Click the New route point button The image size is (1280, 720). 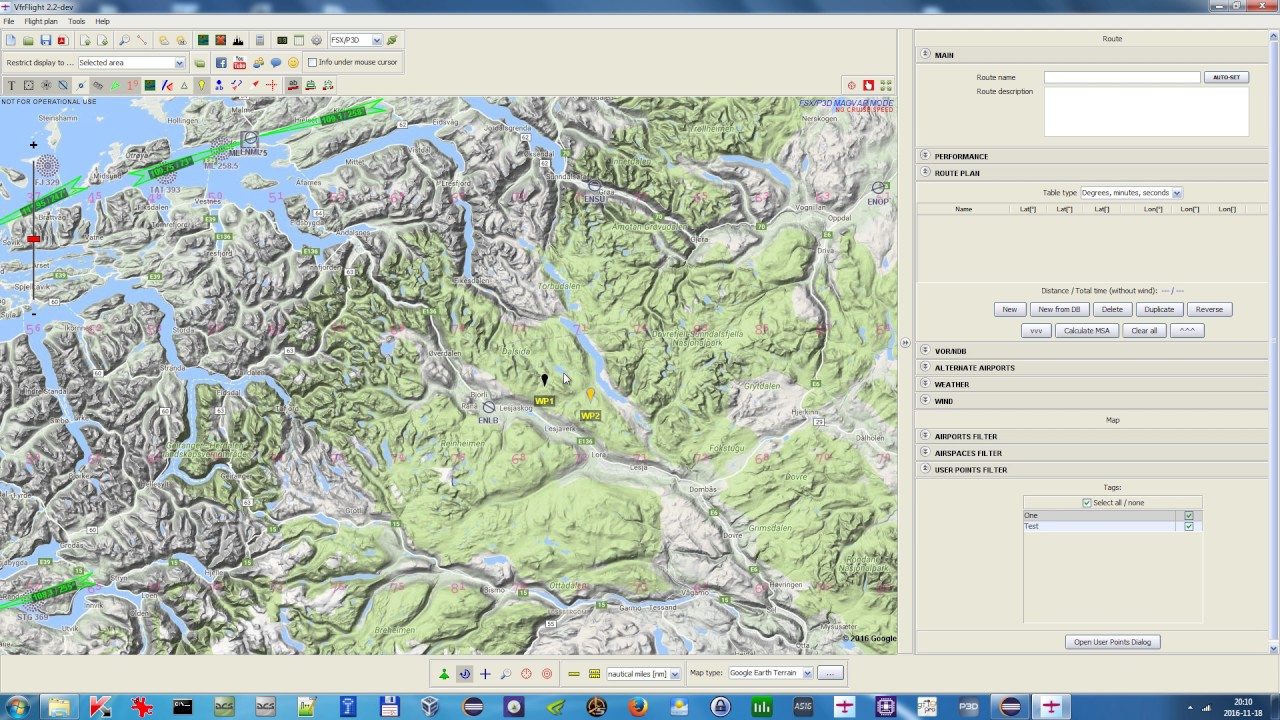point(1010,309)
